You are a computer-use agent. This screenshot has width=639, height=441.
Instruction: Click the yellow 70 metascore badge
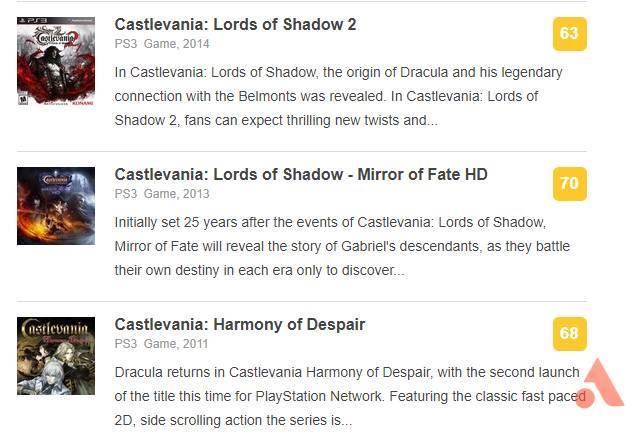pos(570,184)
